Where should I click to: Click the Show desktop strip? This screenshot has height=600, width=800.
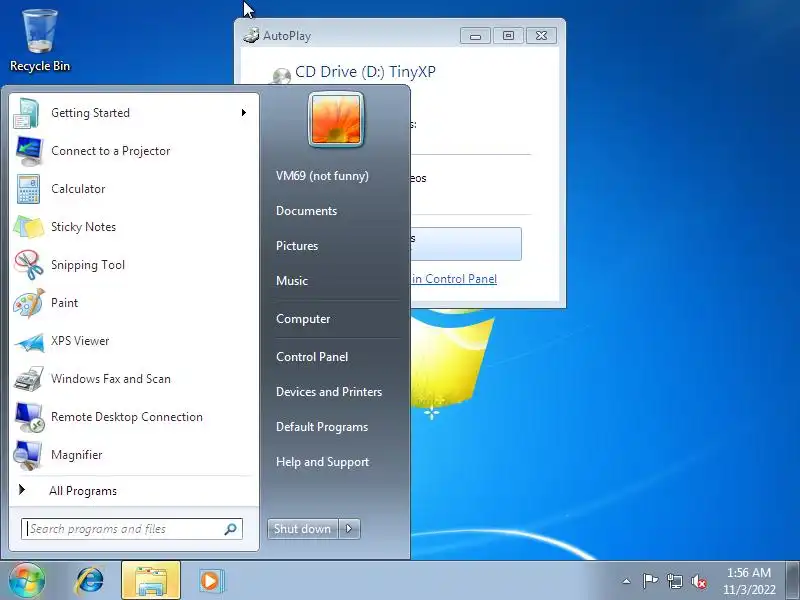click(792, 581)
